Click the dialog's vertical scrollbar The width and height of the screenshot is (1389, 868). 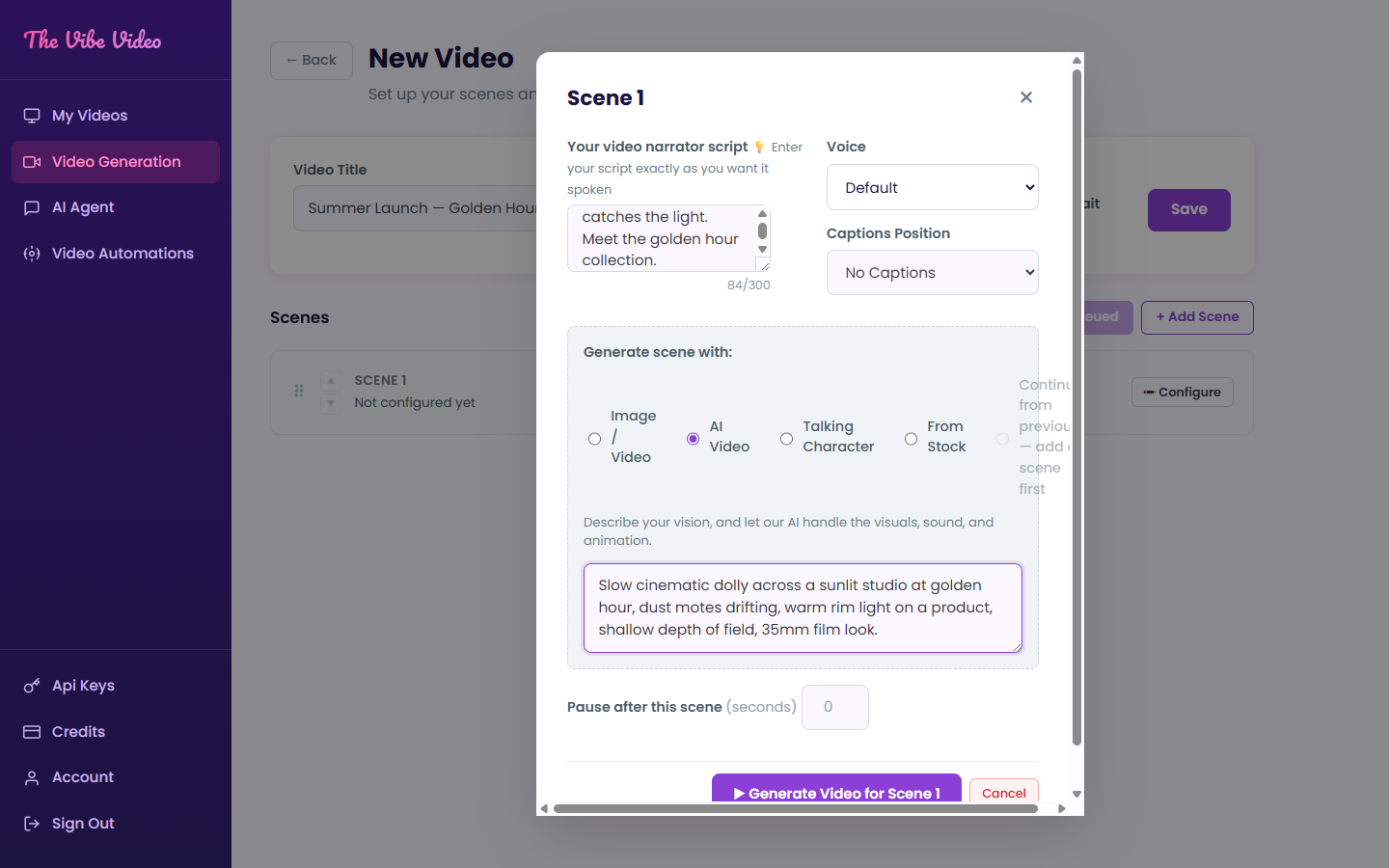click(1076, 405)
